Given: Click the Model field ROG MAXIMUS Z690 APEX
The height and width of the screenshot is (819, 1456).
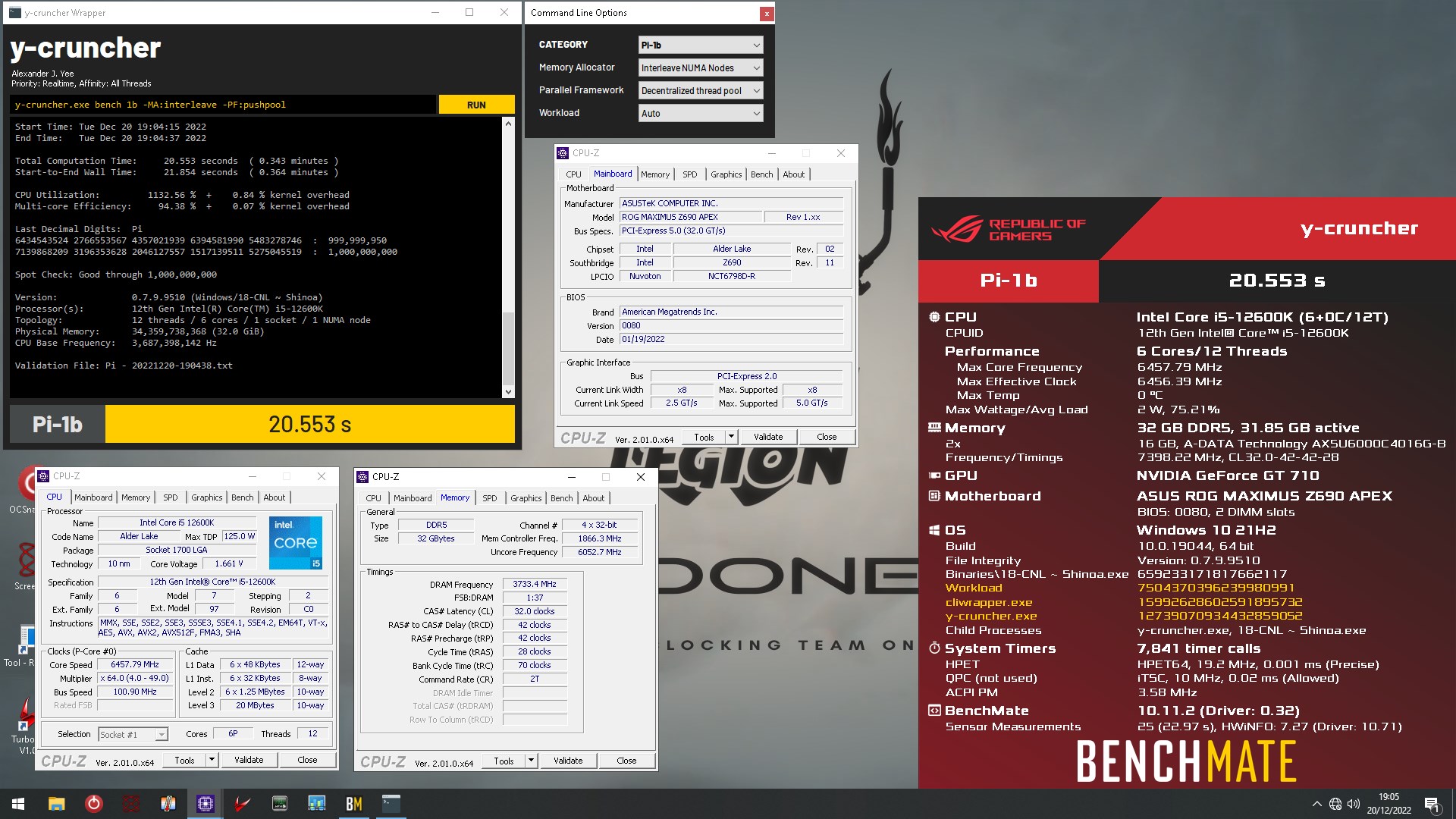Looking at the screenshot, I should tap(690, 217).
